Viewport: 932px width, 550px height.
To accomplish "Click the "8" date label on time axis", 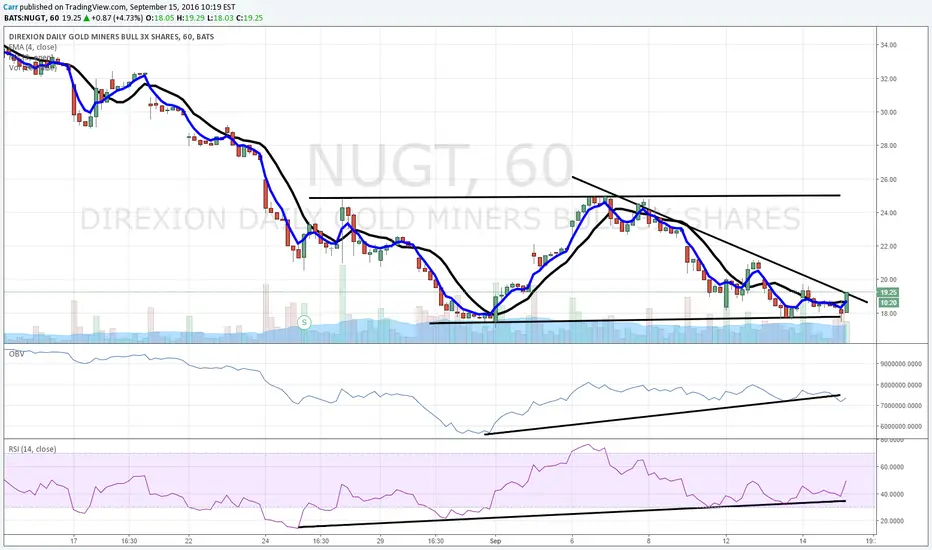I will 649,541.
